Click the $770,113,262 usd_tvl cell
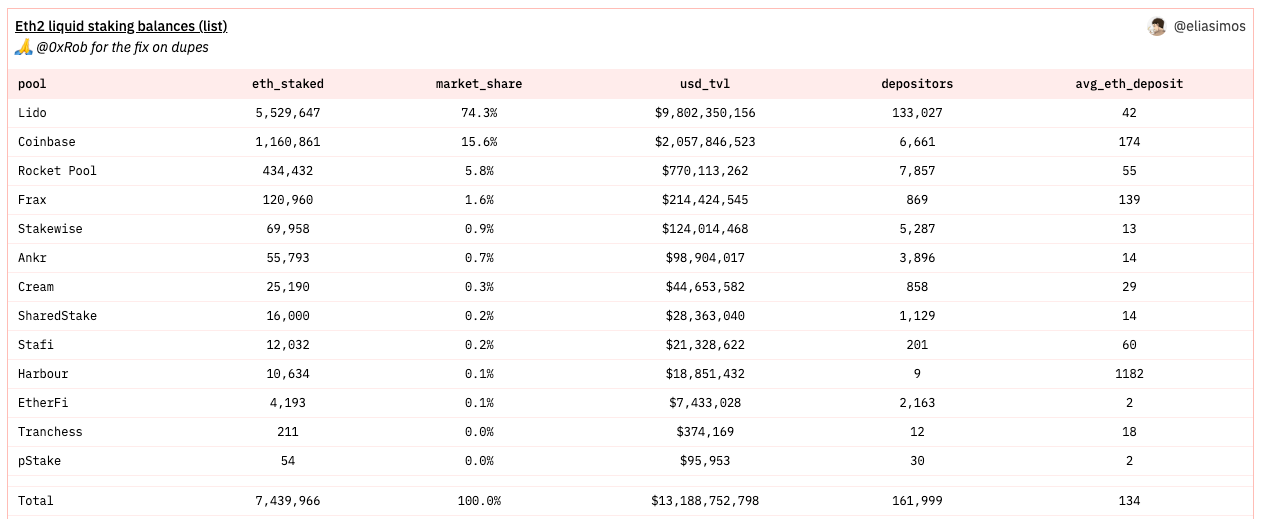This screenshot has height=519, width=1261. click(x=705, y=171)
